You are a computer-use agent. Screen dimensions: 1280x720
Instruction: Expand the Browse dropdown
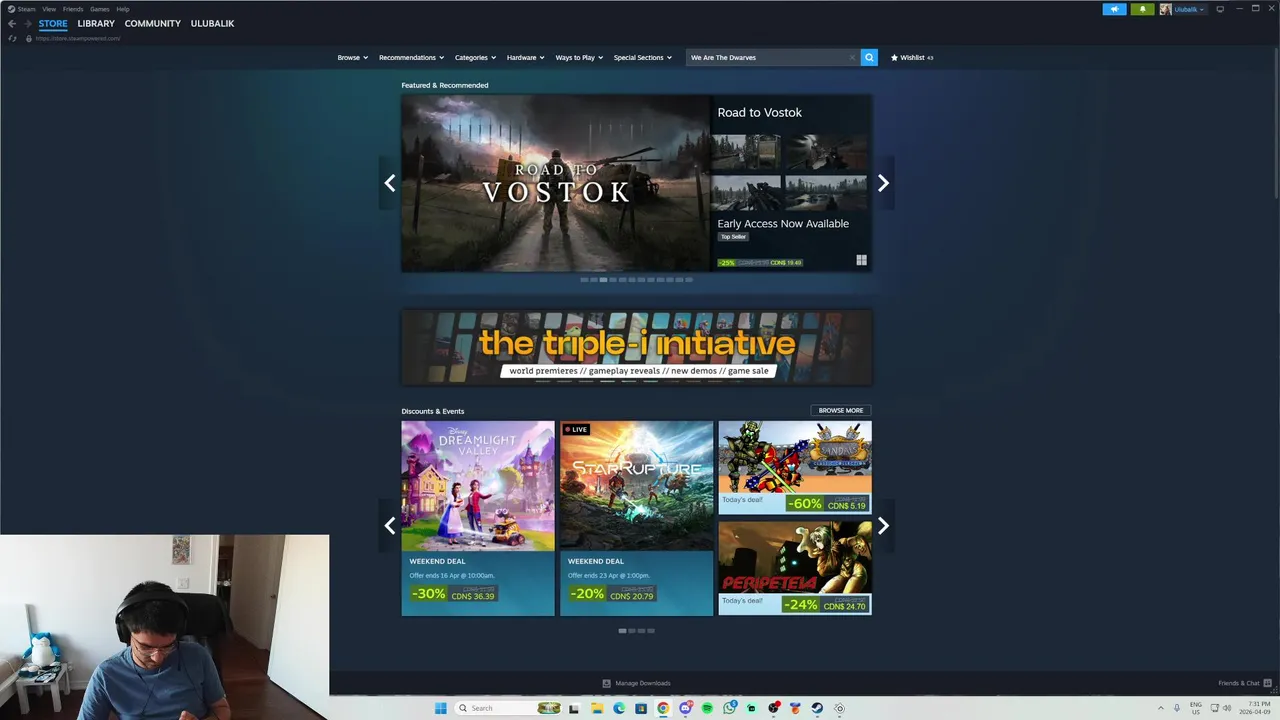pos(352,57)
